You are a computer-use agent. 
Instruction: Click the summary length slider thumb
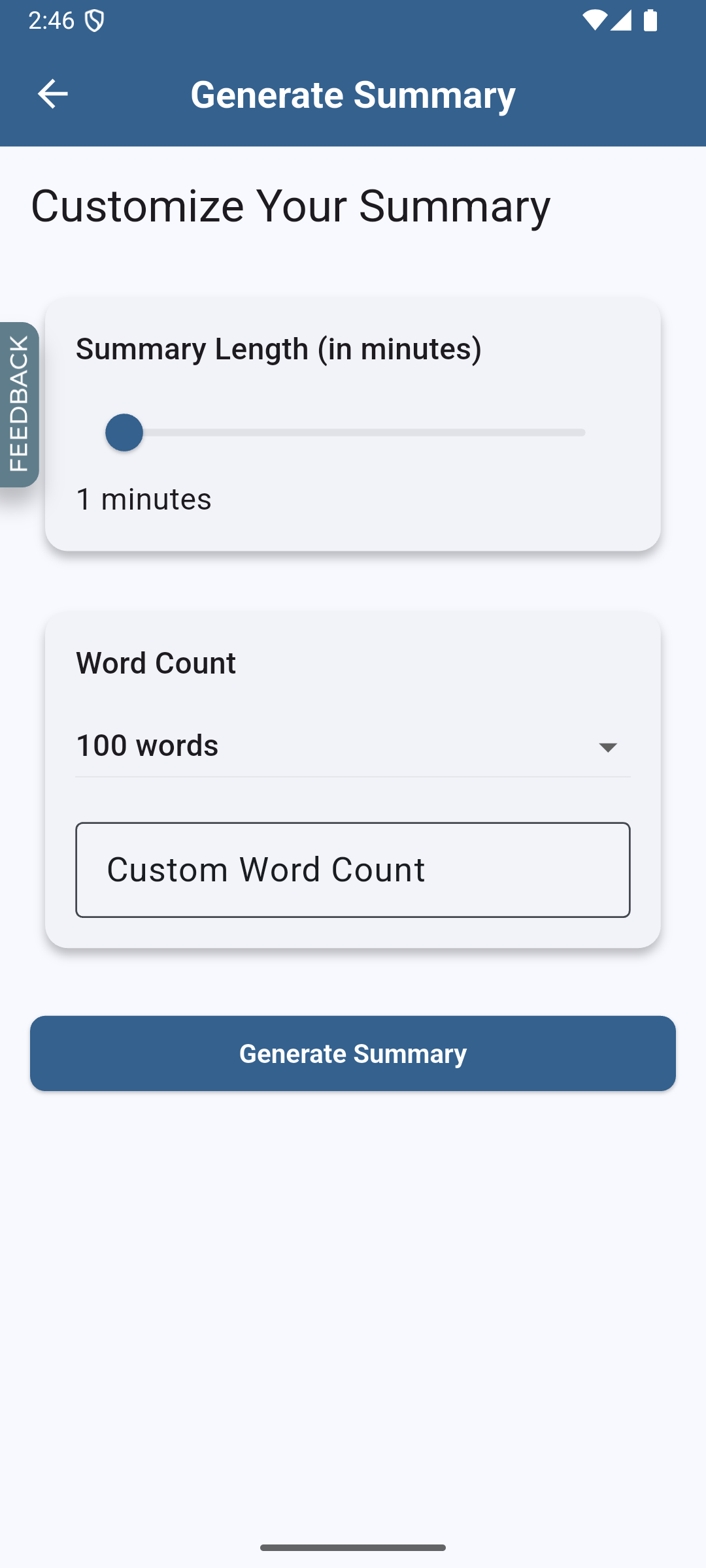pyautogui.click(x=124, y=433)
